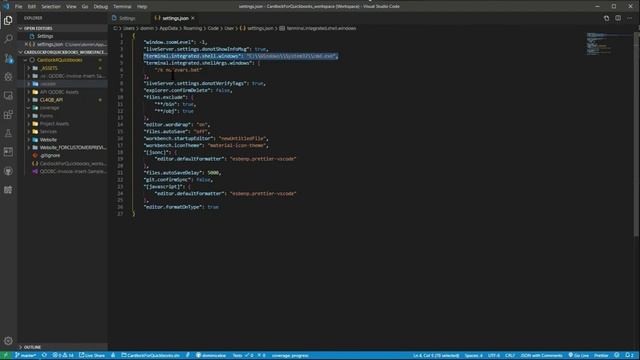Open the Edit menu

[x=32, y=7]
